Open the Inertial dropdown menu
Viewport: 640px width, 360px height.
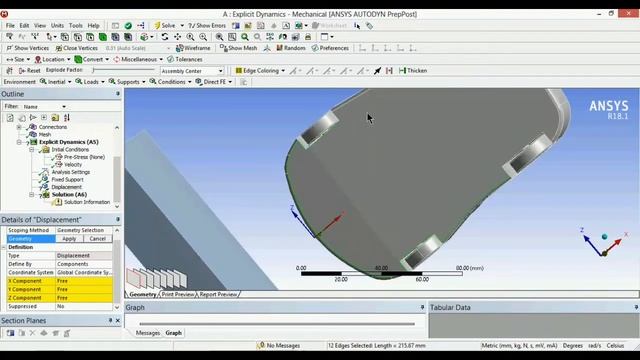69,82
